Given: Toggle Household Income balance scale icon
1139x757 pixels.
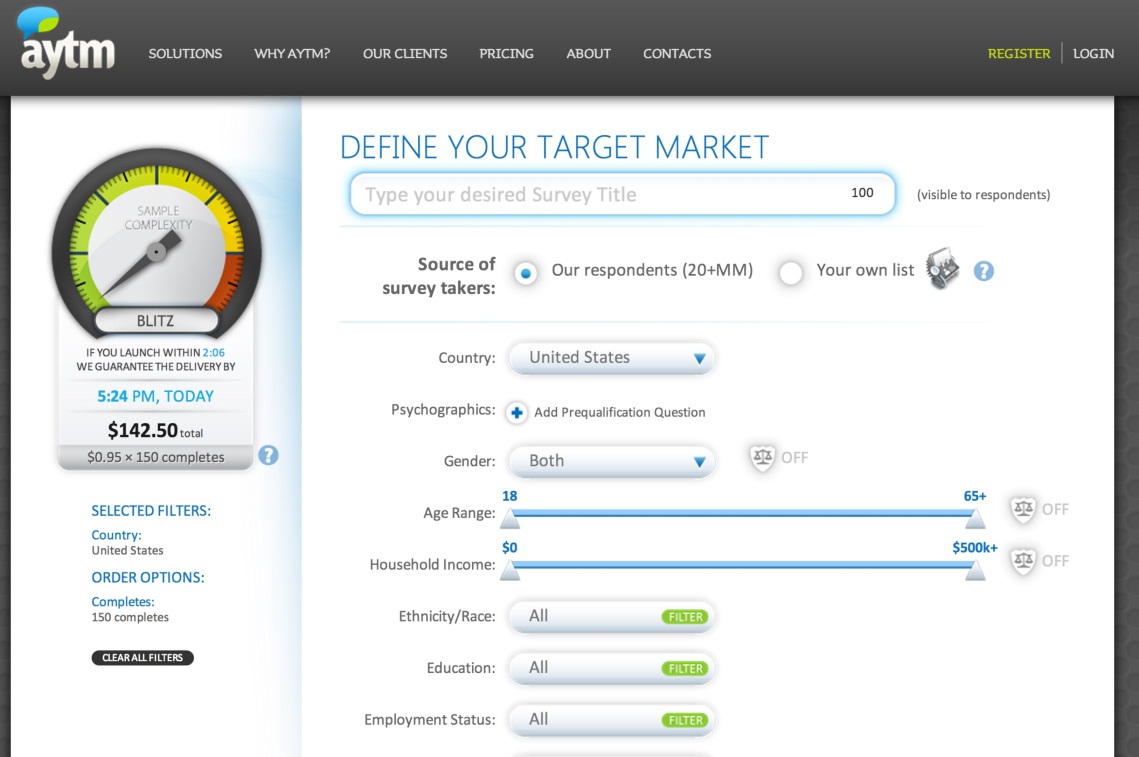Looking at the screenshot, I should pos(1023,561).
